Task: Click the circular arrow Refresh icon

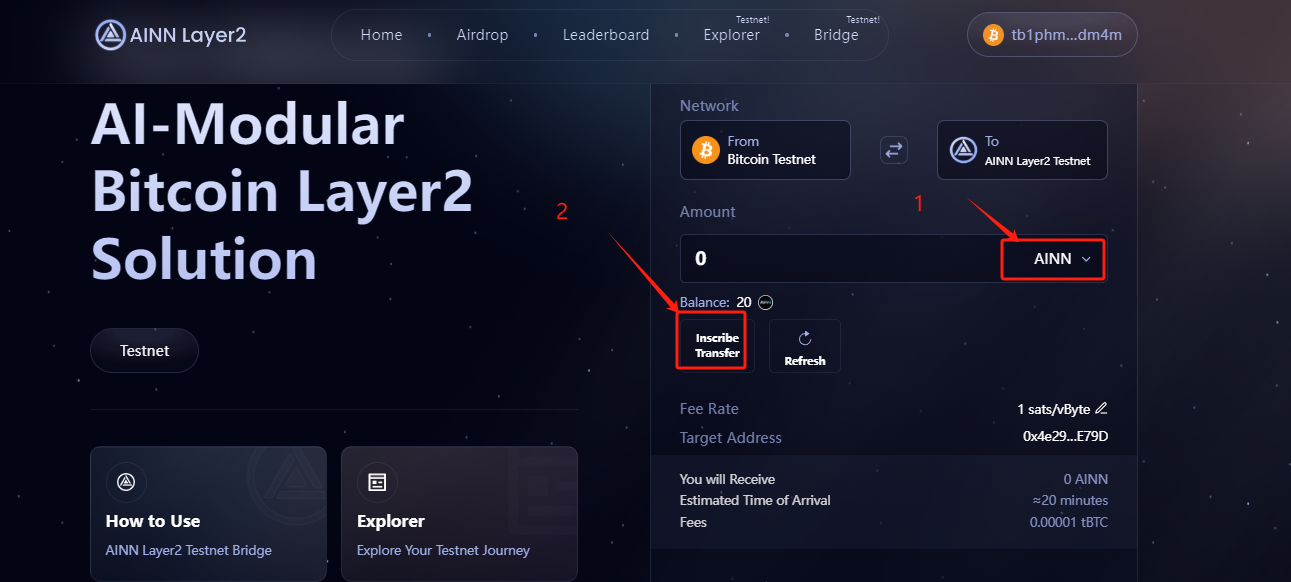Action: click(x=805, y=339)
